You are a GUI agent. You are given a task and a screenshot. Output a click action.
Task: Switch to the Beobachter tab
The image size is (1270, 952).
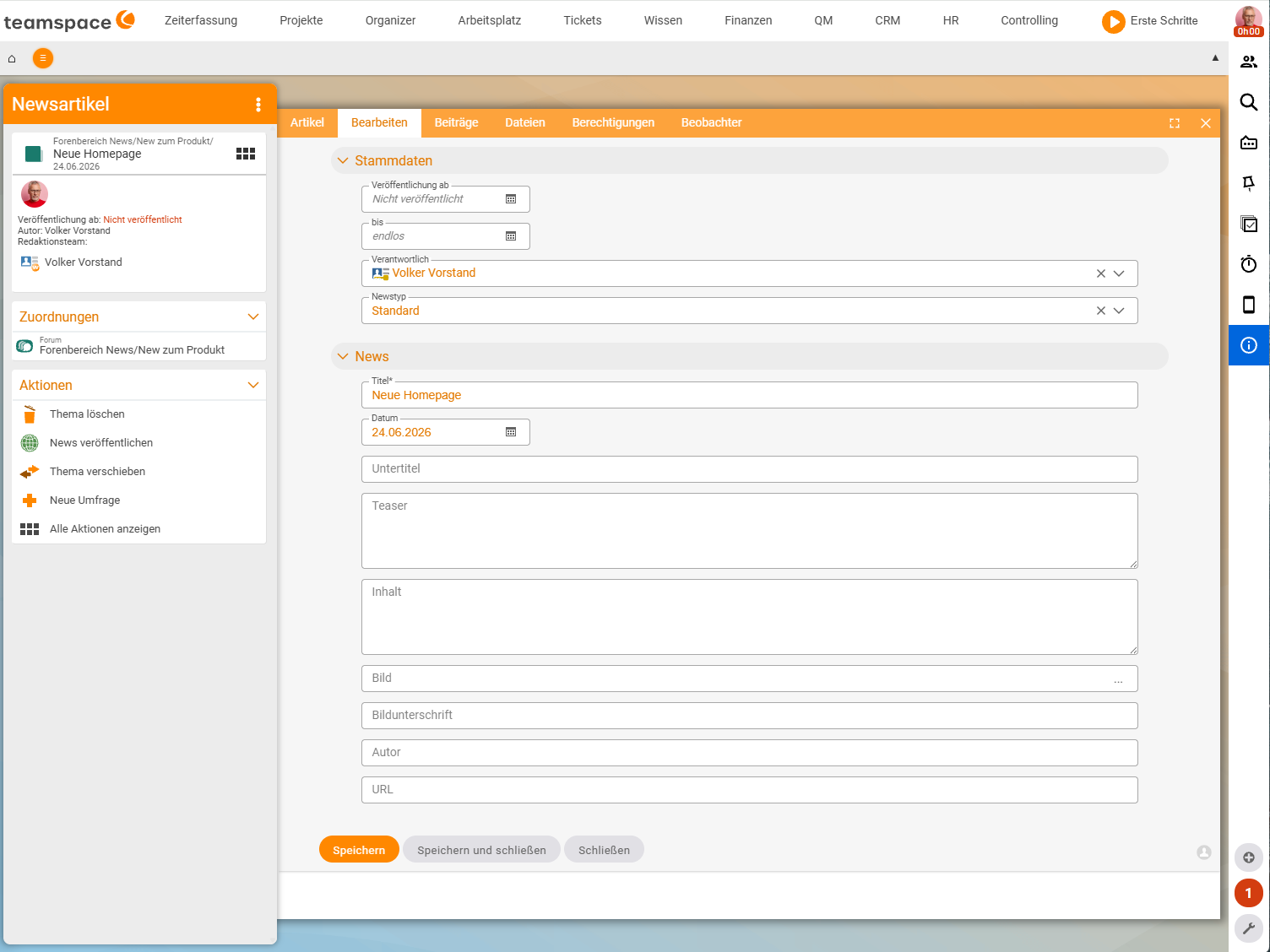click(x=712, y=123)
